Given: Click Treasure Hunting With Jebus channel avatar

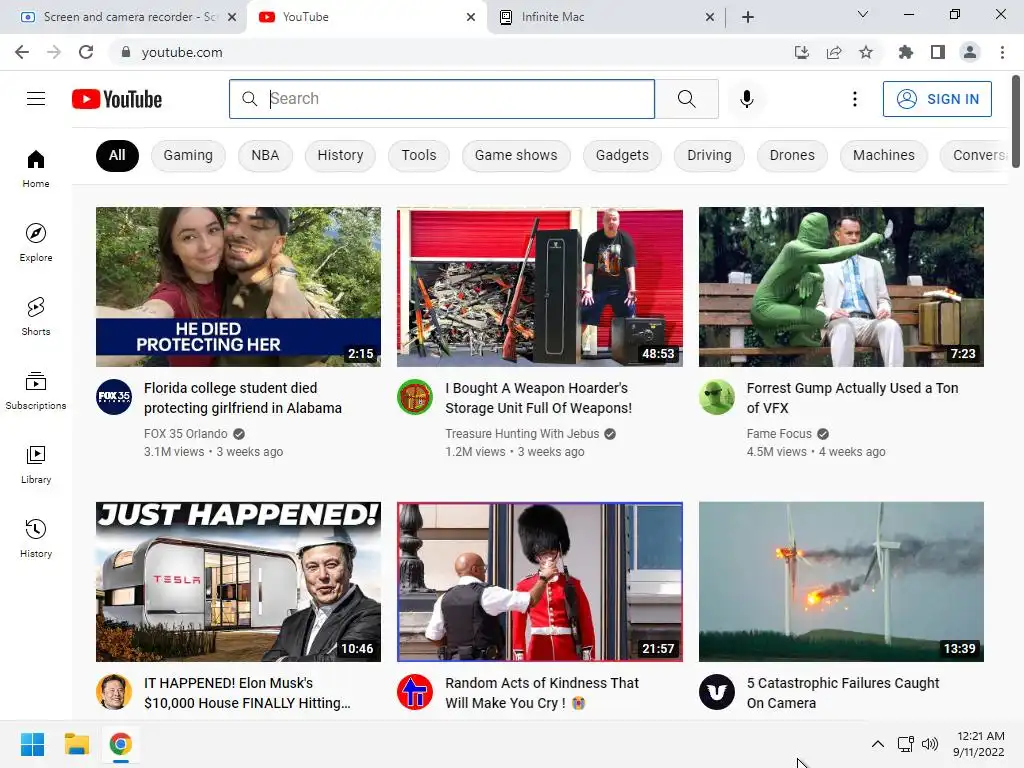Looking at the screenshot, I should pyautogui.click(x=415, y=396).
